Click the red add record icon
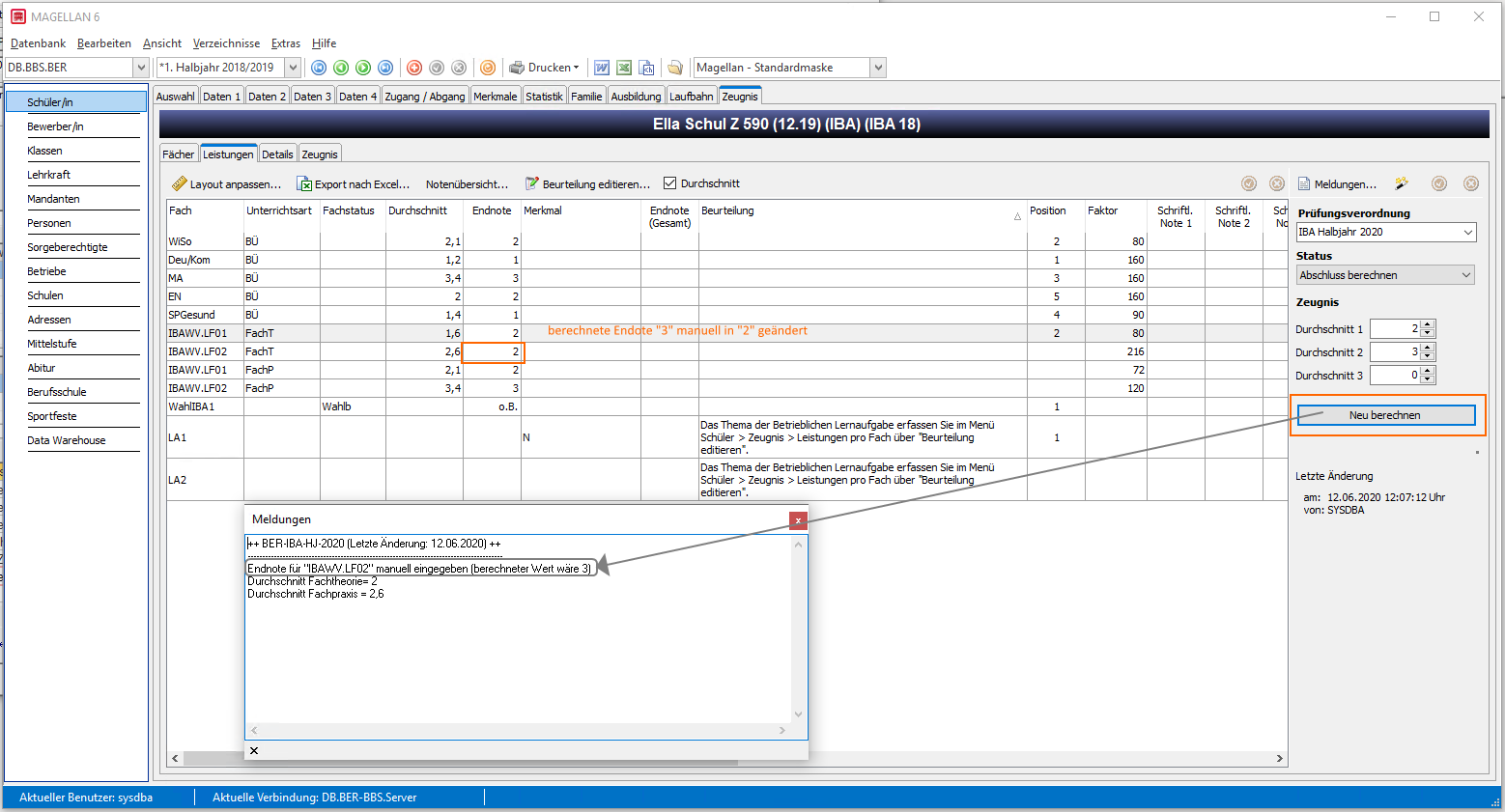The image size is (1505, 812). pyautogui.click(x=414, y=68)
